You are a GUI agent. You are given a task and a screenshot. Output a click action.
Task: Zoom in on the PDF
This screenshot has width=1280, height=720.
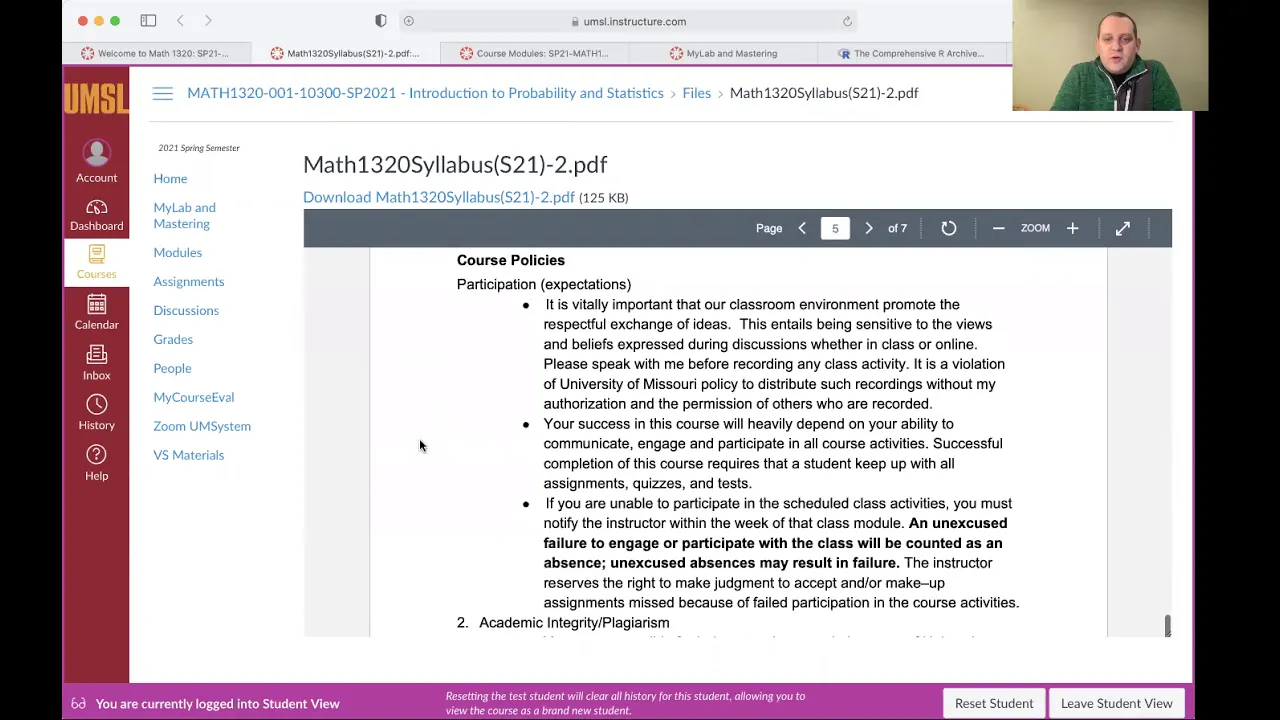click(x=1072, y=229)
